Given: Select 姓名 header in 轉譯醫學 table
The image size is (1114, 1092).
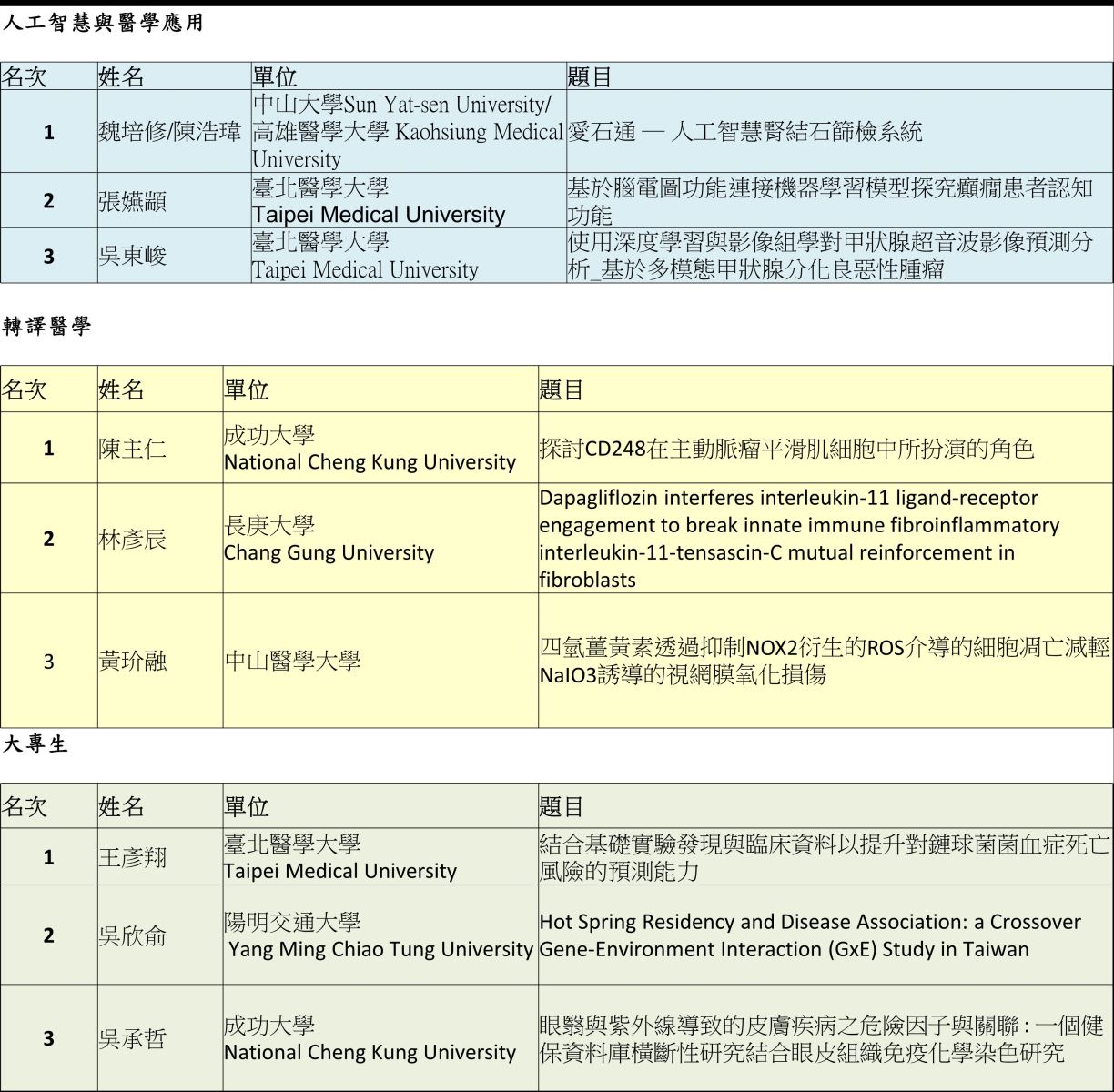Looking at the screenshot, I should [x=122, y=390].
